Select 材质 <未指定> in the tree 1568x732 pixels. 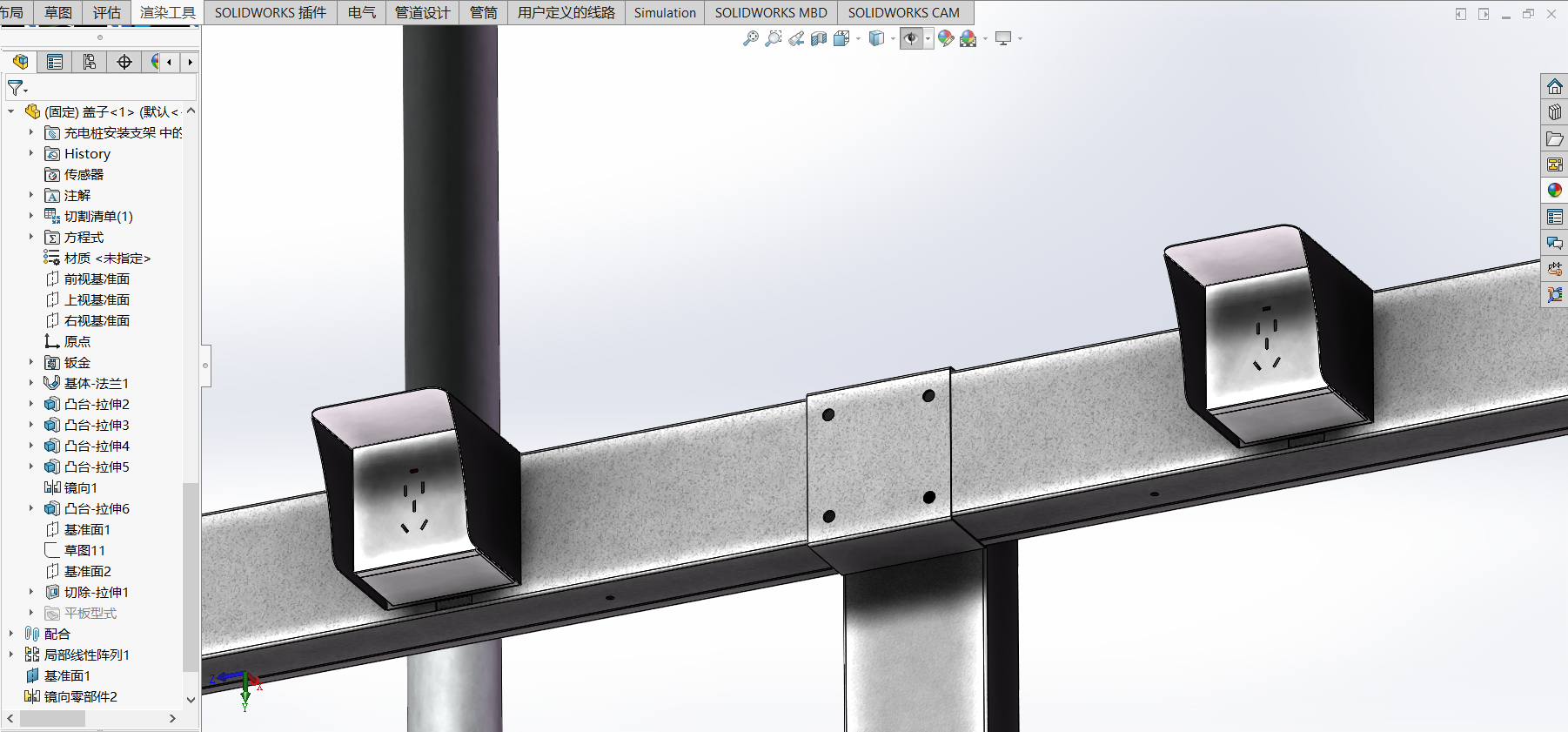pos(97,258)
